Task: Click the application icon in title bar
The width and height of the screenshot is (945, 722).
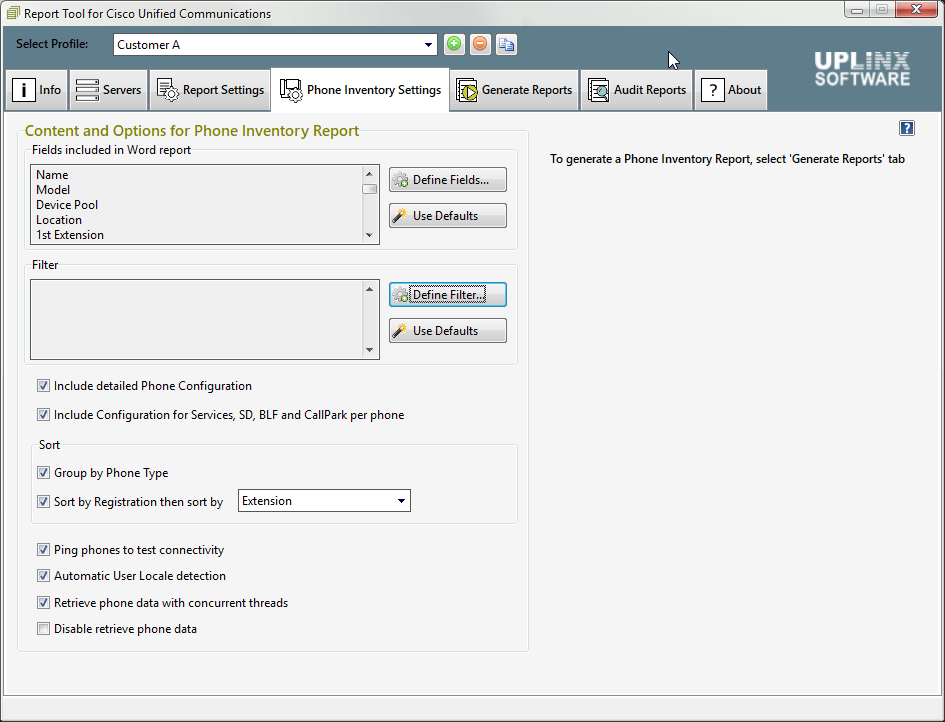Action: 13,13
